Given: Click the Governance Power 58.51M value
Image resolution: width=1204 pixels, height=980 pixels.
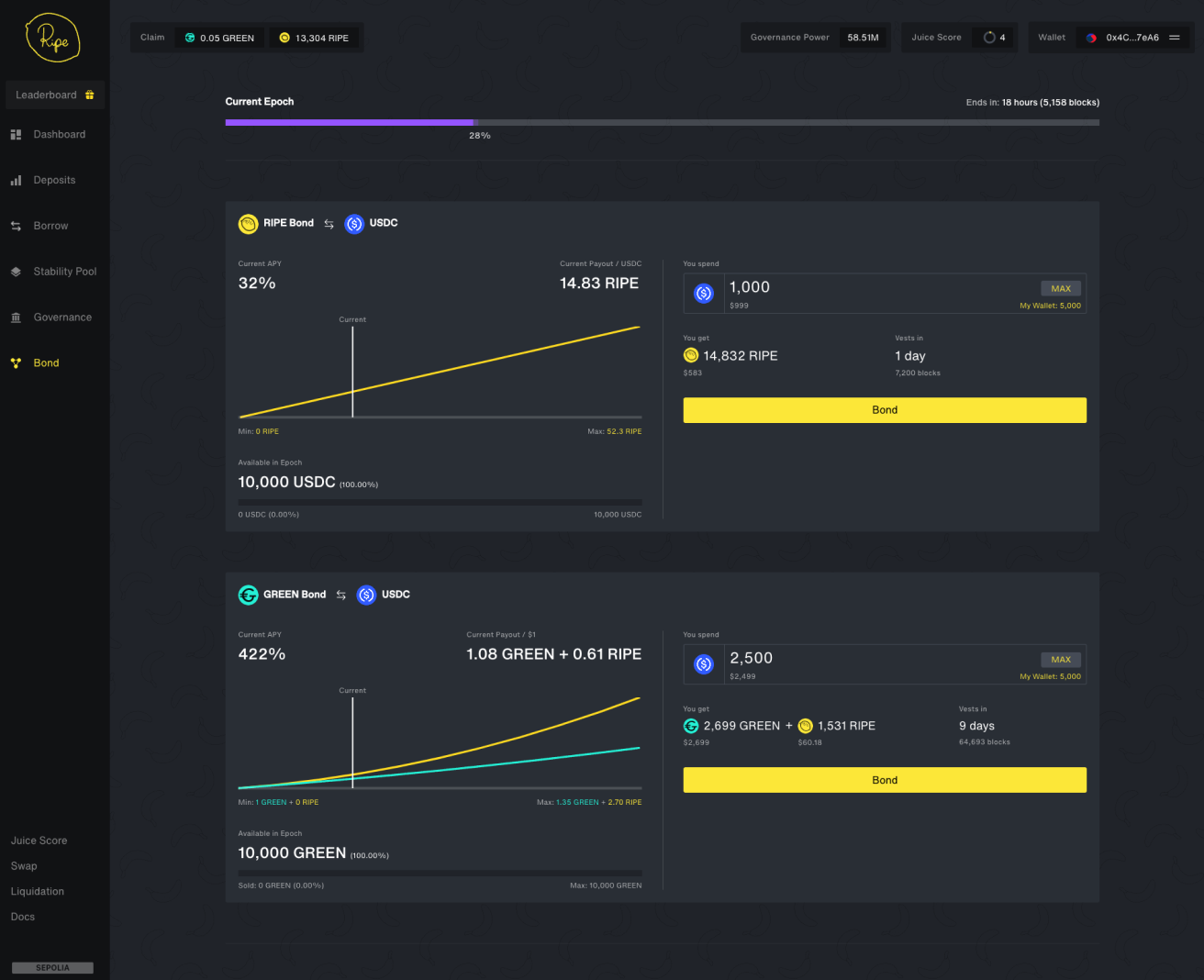Looking at the screenshot, I should point(863,38).
